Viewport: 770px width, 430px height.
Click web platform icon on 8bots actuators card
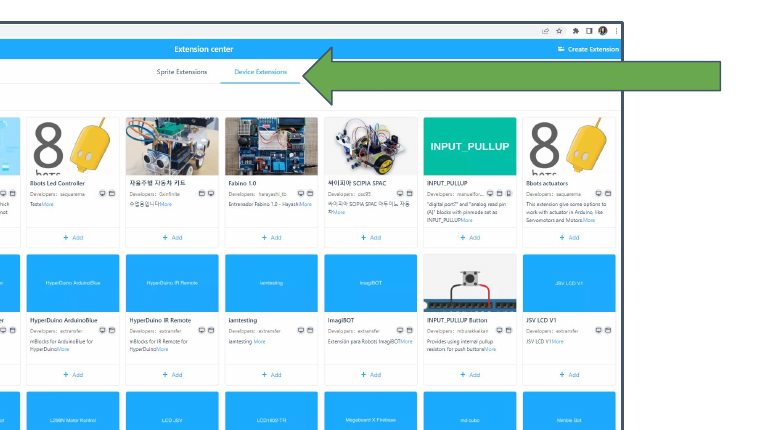[608, 193]
